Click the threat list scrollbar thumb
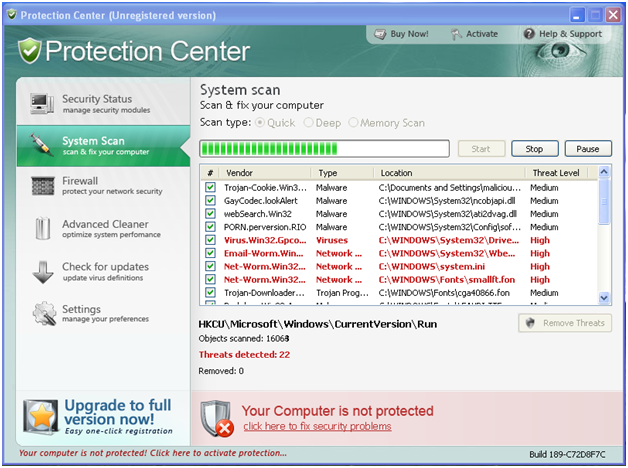 pos(604,202)
